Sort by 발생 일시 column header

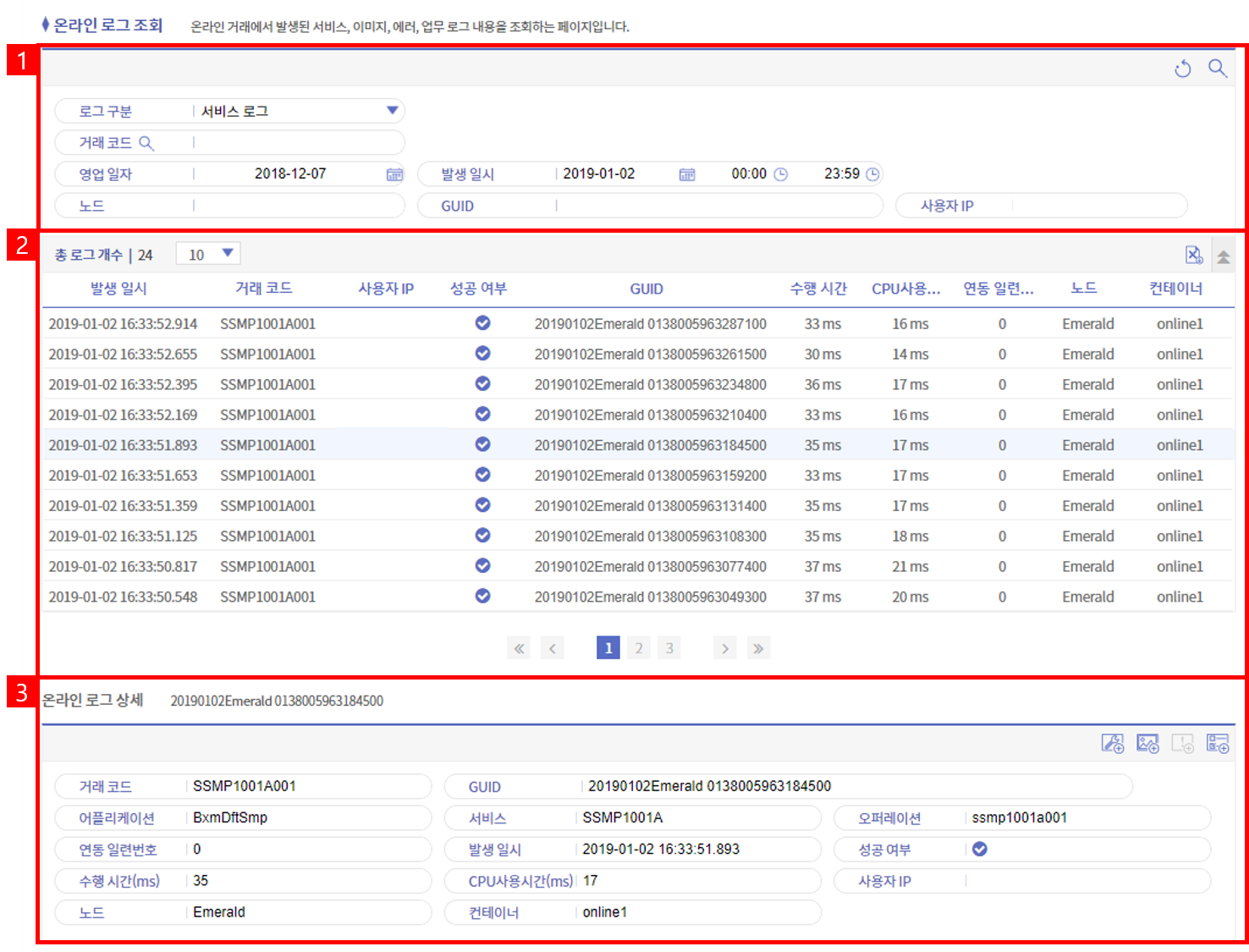tap(118, 289)
